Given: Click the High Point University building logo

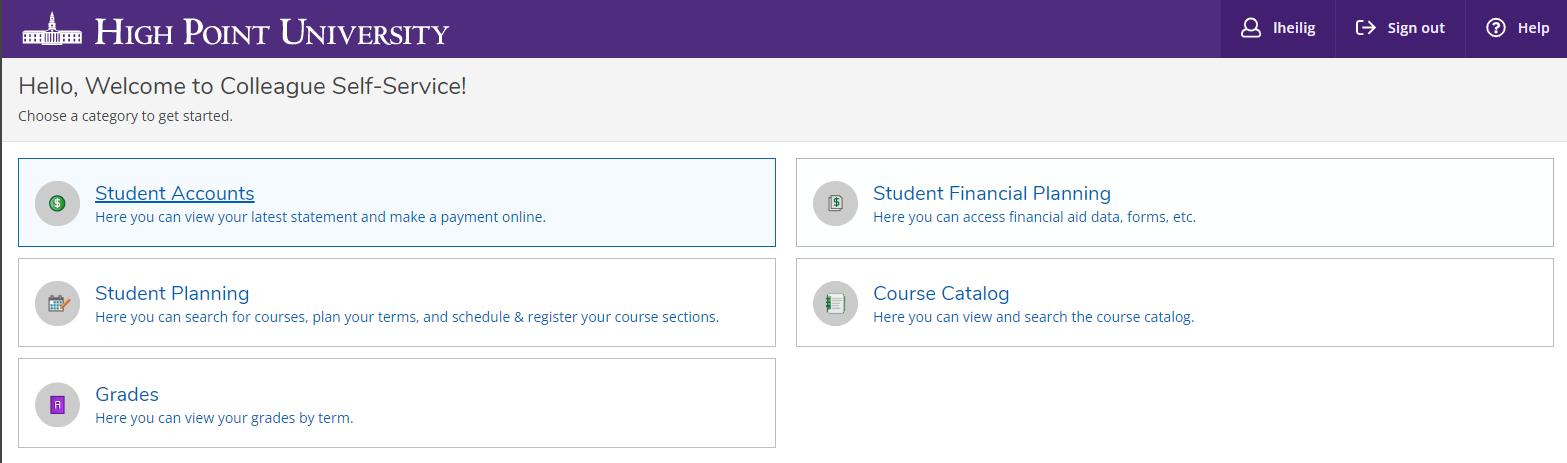Looking at the screenshot, I should click(52, 29).
